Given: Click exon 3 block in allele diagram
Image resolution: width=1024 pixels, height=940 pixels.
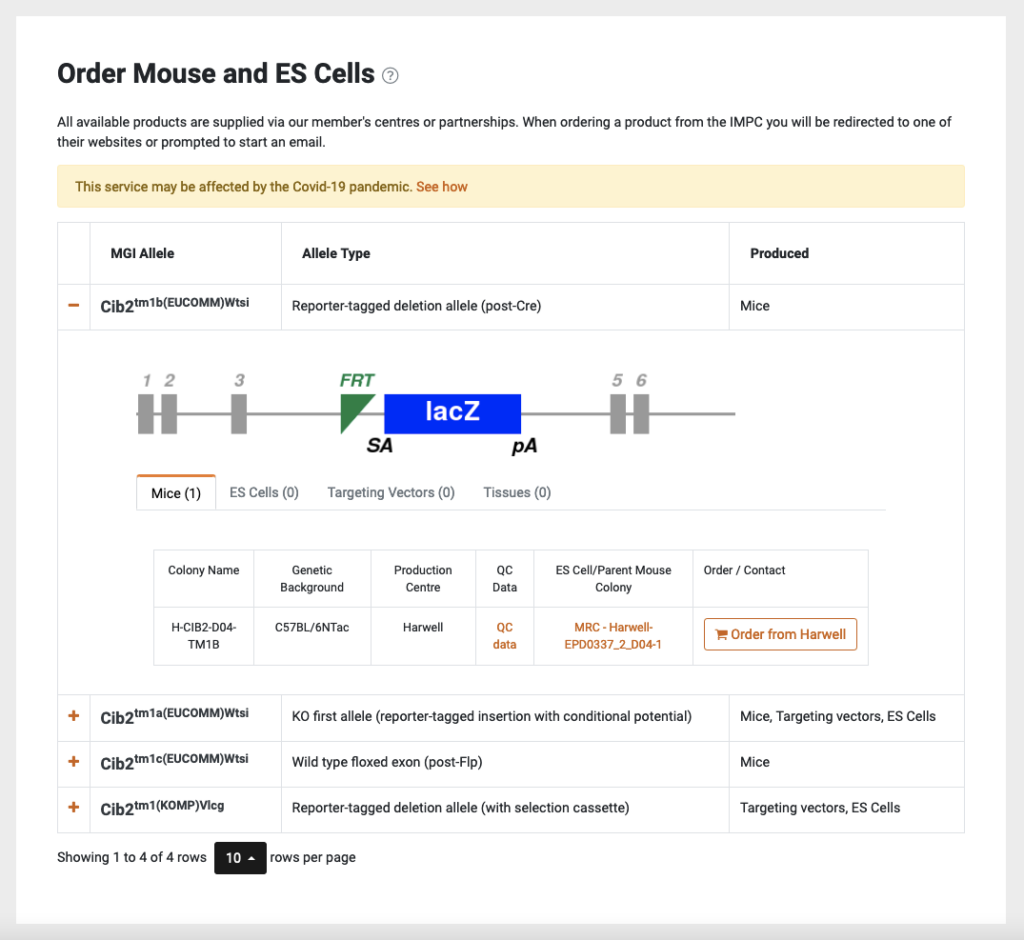Looking at the screenshot, I should click(239, 413).
